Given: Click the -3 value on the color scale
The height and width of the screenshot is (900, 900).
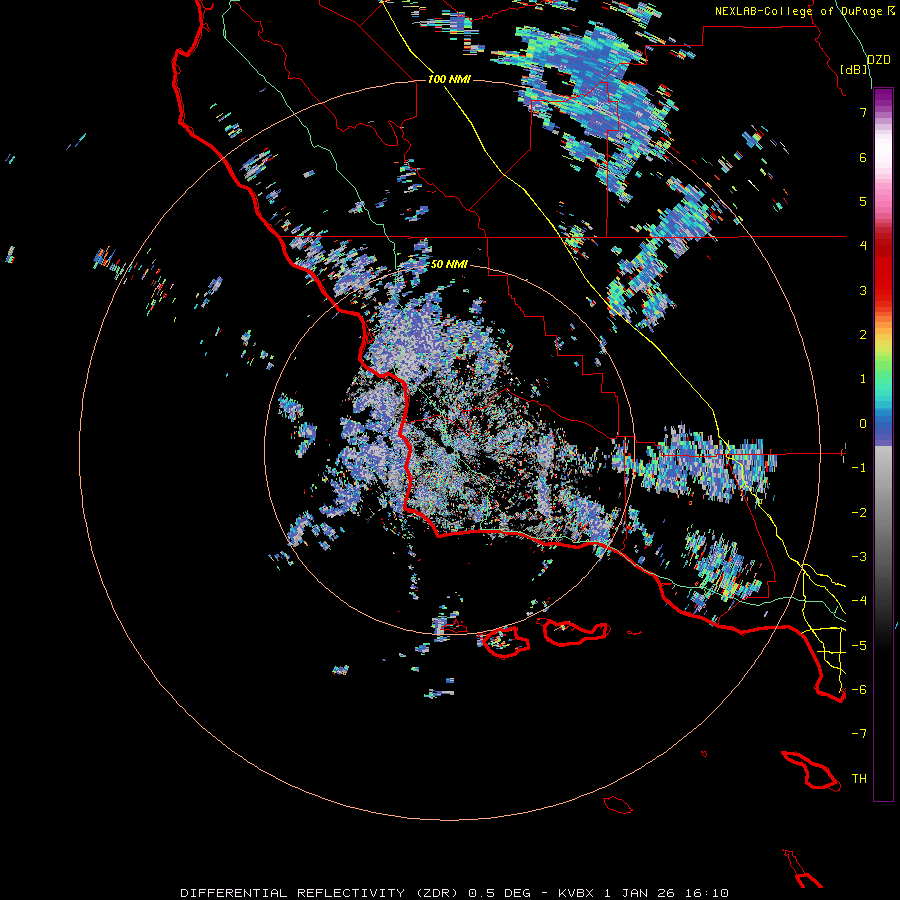Looking at the screenshot, I should (859, 557).
